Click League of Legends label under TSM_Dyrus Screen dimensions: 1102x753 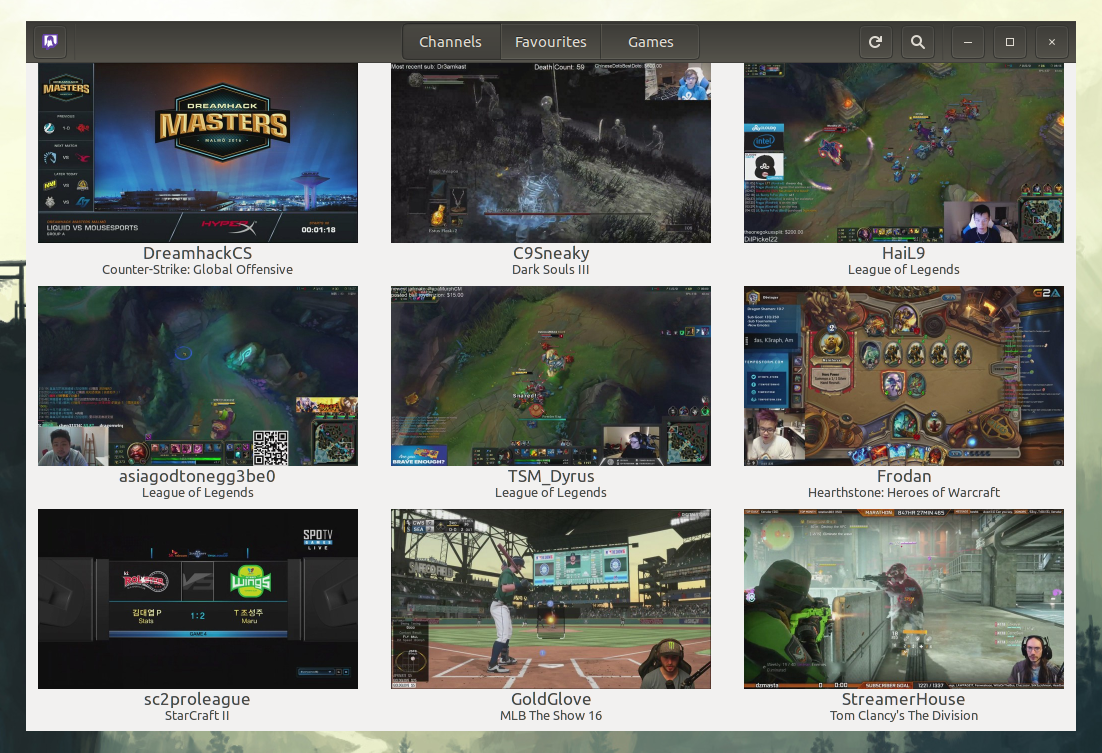pos(551,493)
